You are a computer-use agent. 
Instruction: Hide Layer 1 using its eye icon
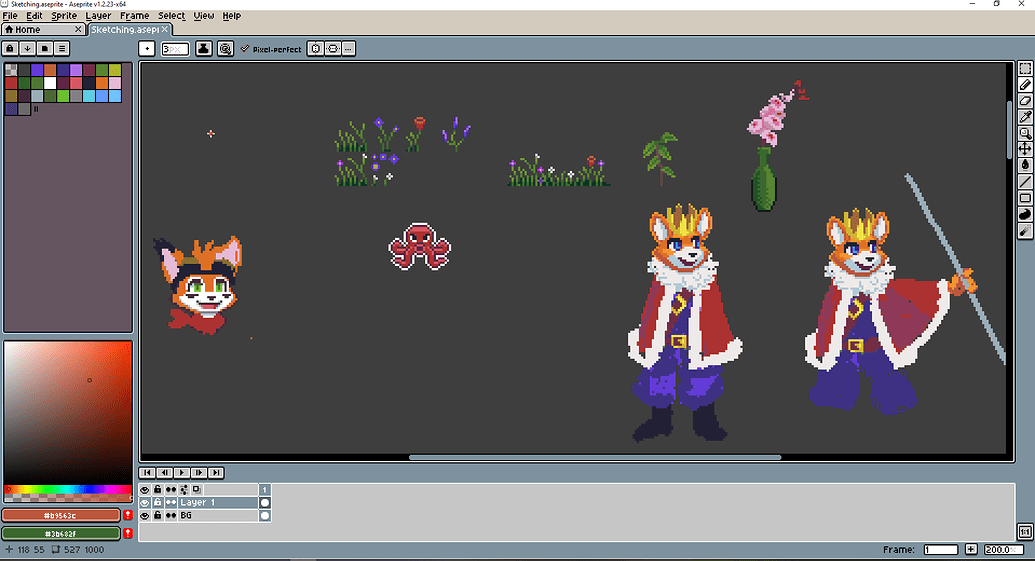pos(145,502)
